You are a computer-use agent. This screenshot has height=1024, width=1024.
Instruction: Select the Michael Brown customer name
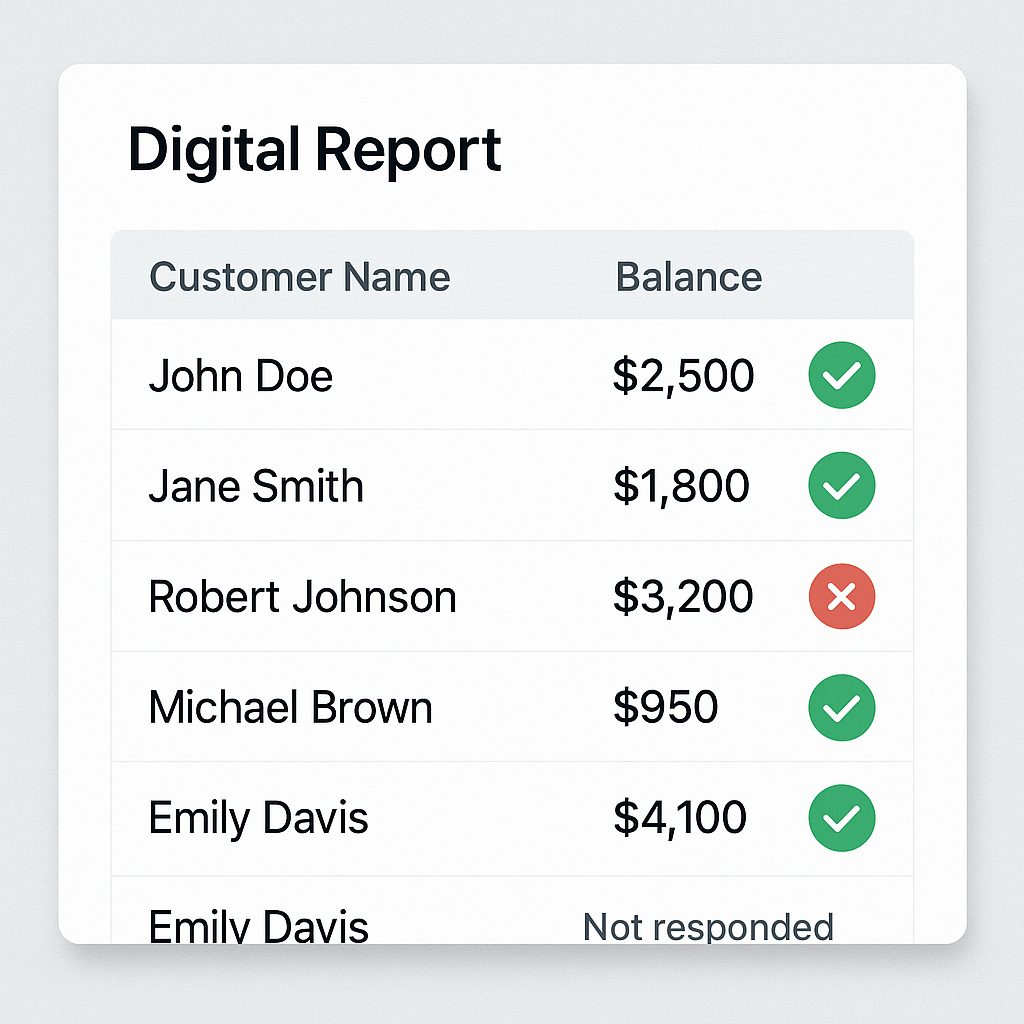tap(291, 707)
